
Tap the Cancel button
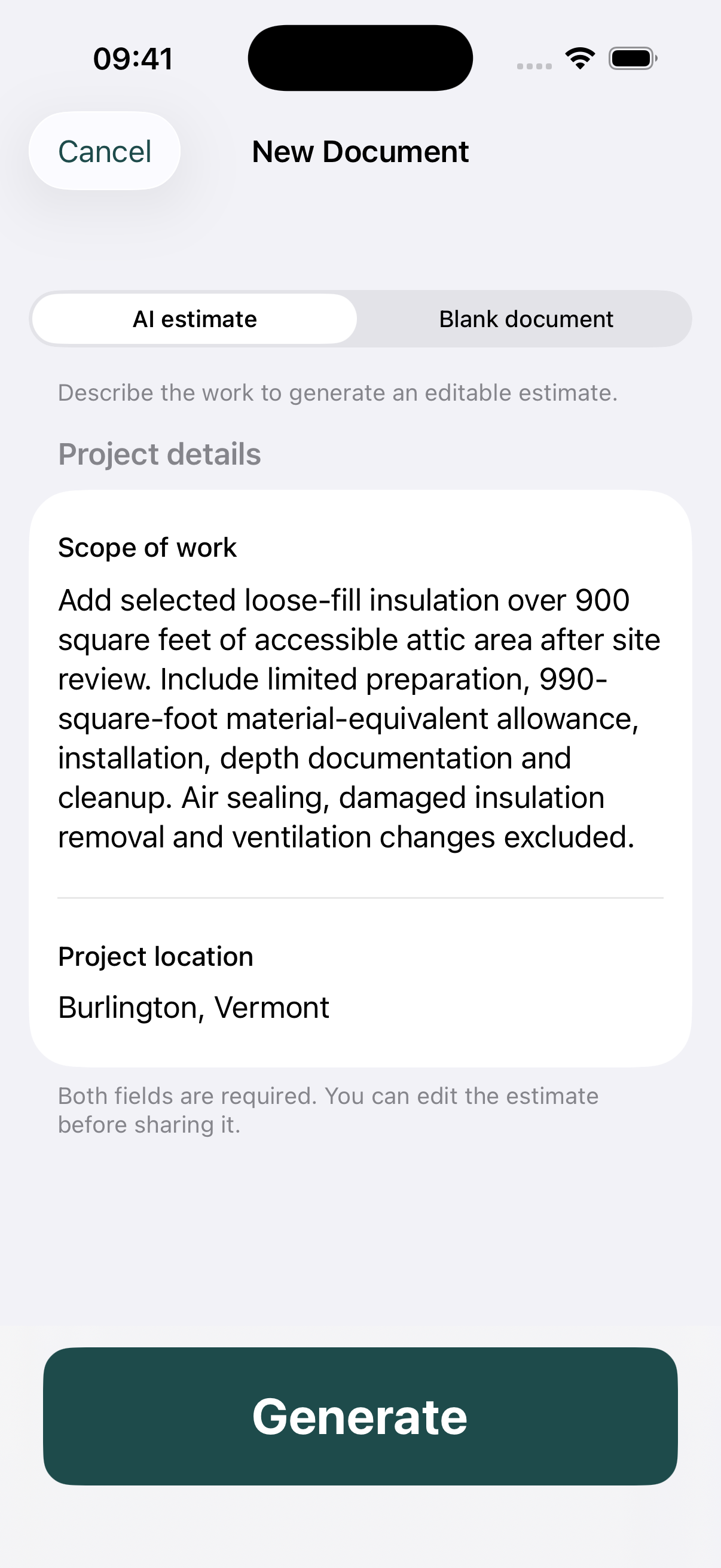pos(105,151)
